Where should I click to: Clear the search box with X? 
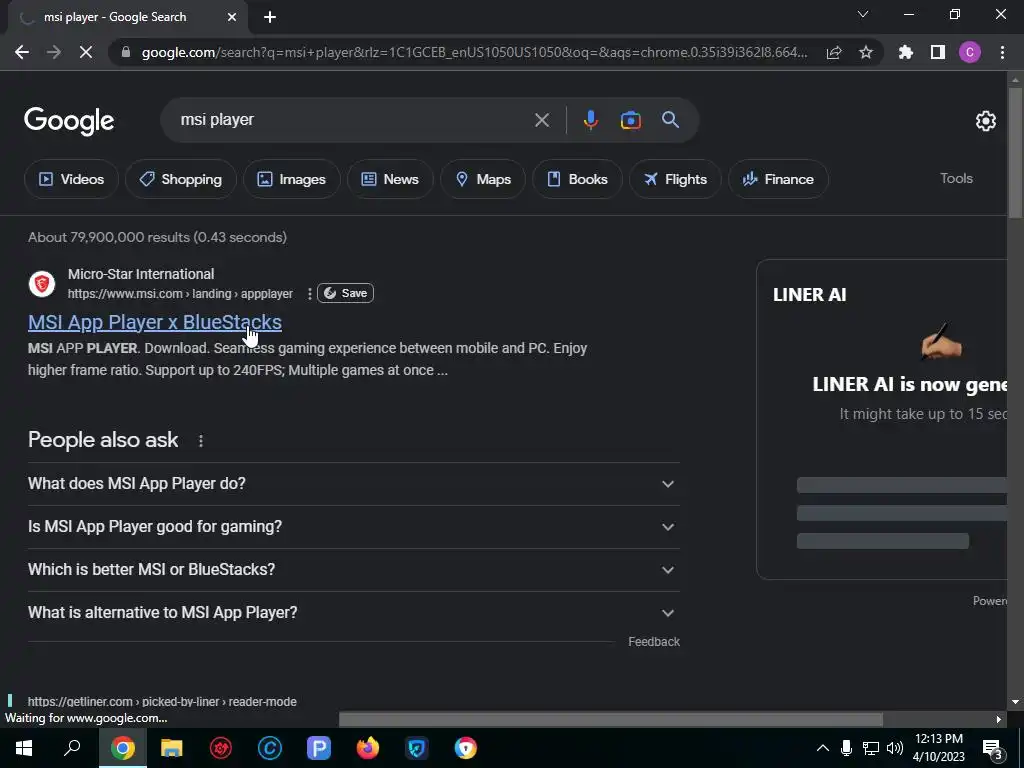[x=542, y=120]
